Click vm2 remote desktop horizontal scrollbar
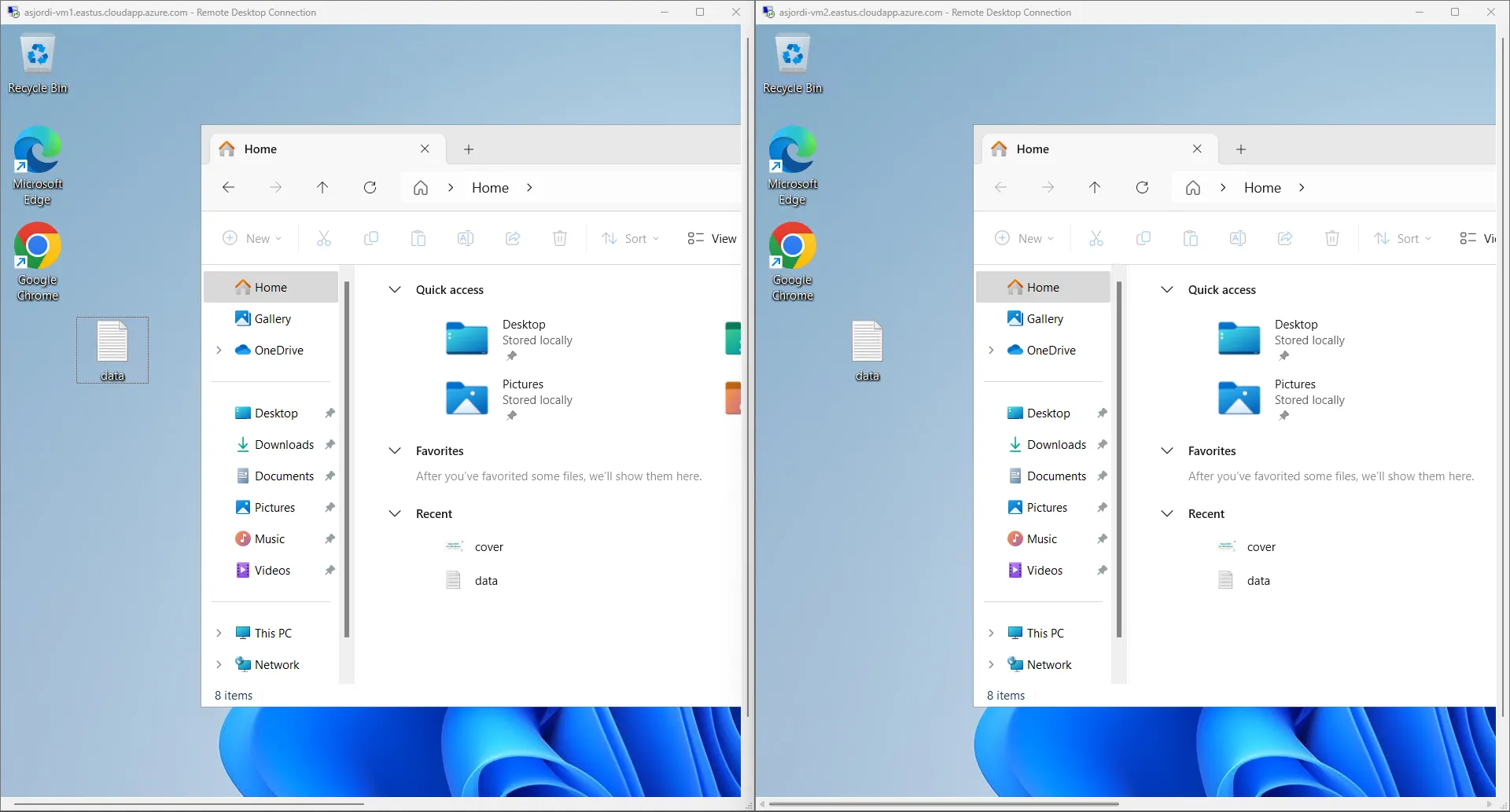Viewport: 1510px width, 812px height. coord(944,804)
